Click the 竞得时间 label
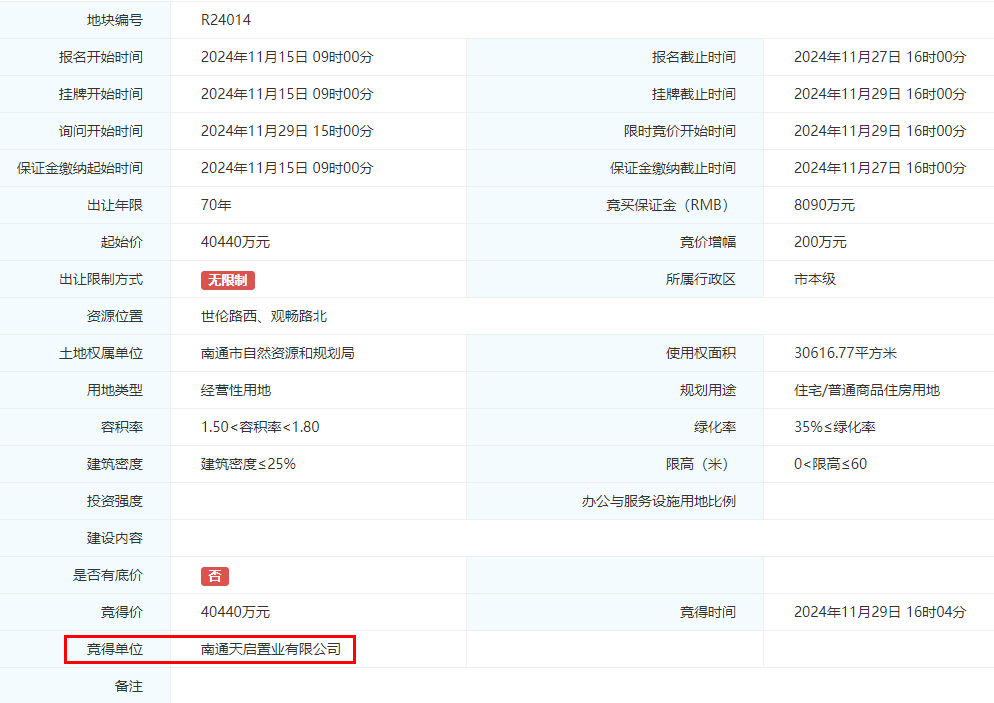This screenshot has height=703, width=994. [x=707, y=612]
